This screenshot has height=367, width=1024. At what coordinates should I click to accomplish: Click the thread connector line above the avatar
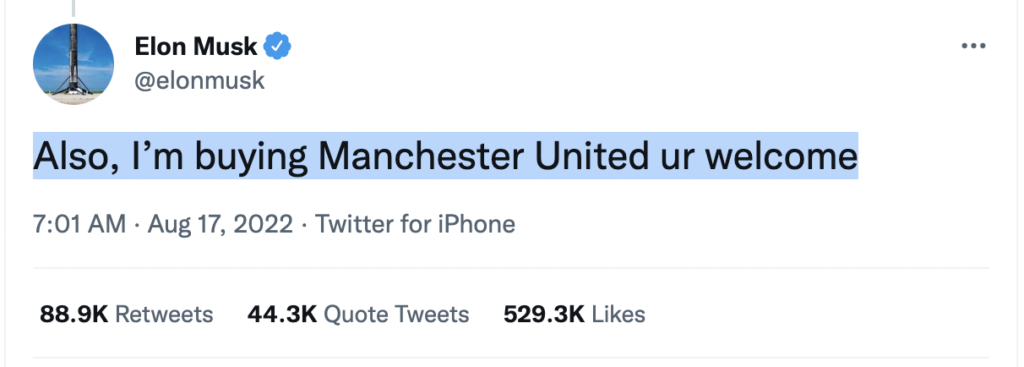coord(73,8)
